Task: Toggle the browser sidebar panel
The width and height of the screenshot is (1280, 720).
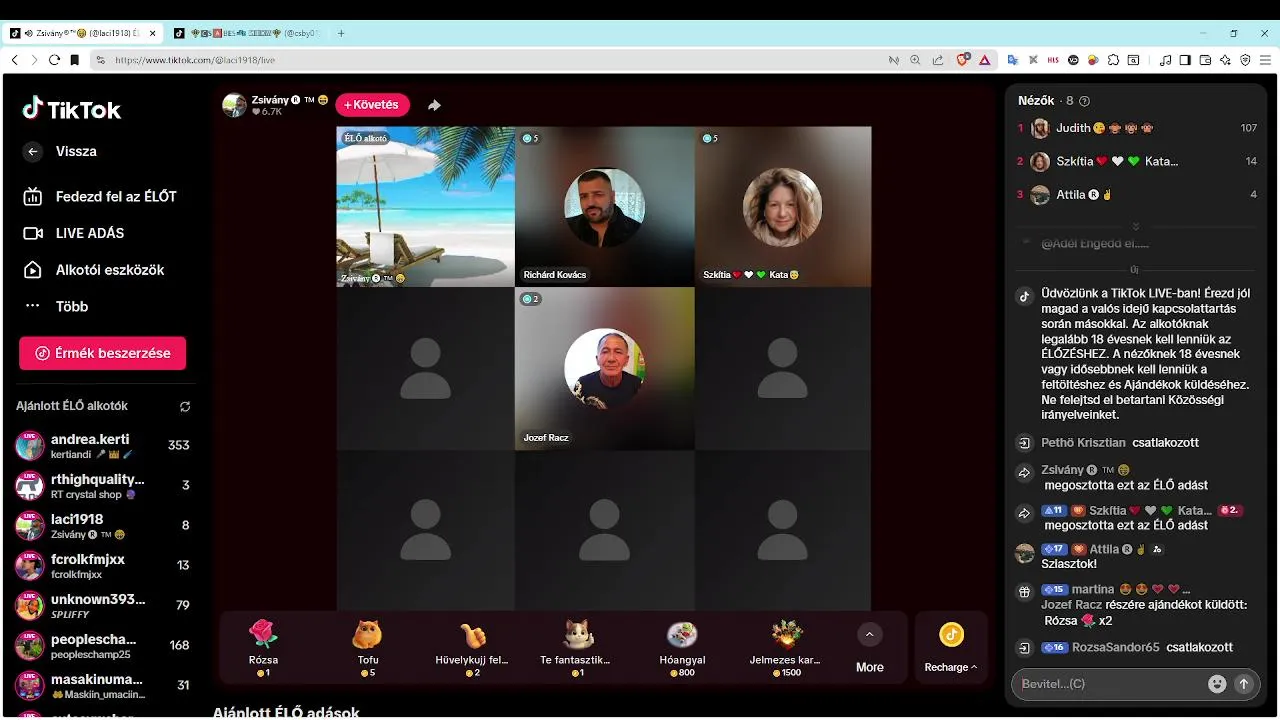Action: click(x=1185, y=60)
